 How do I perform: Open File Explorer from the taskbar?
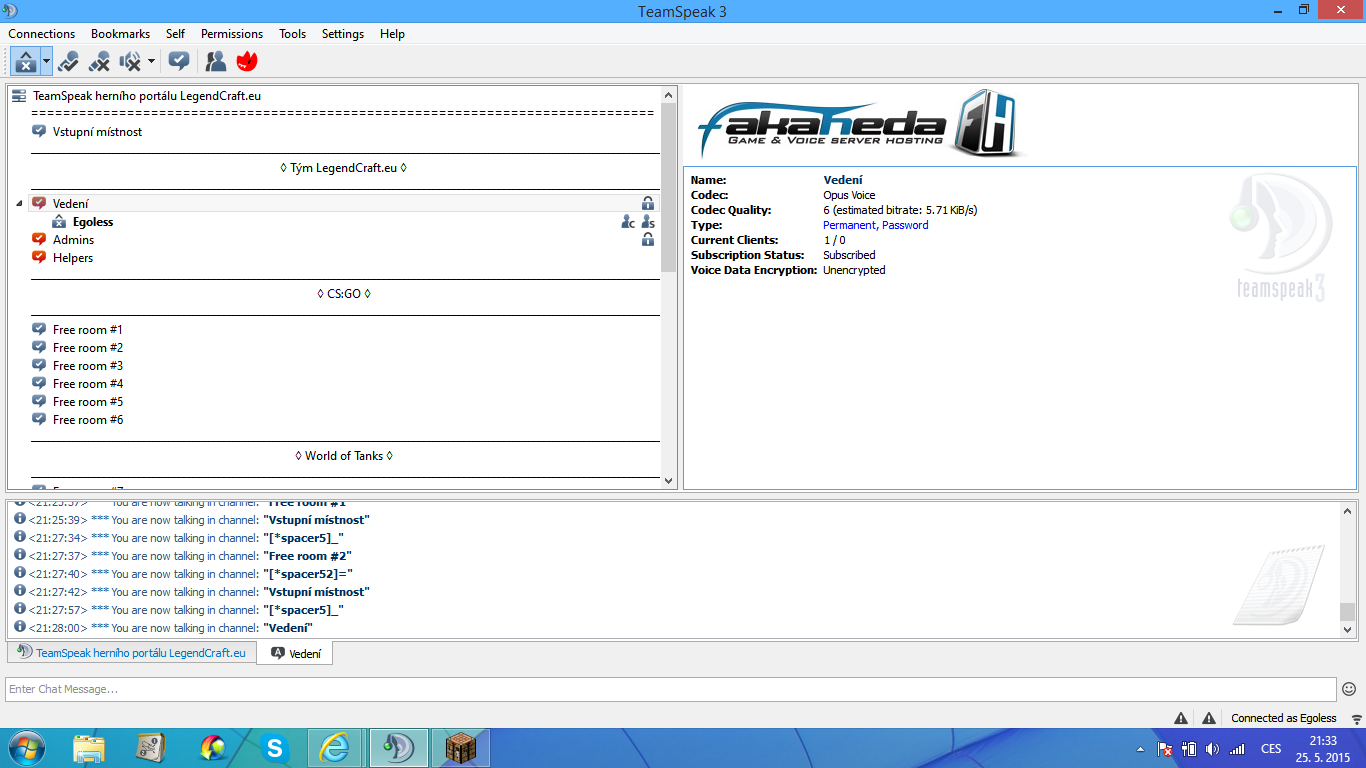coord(89,748)
